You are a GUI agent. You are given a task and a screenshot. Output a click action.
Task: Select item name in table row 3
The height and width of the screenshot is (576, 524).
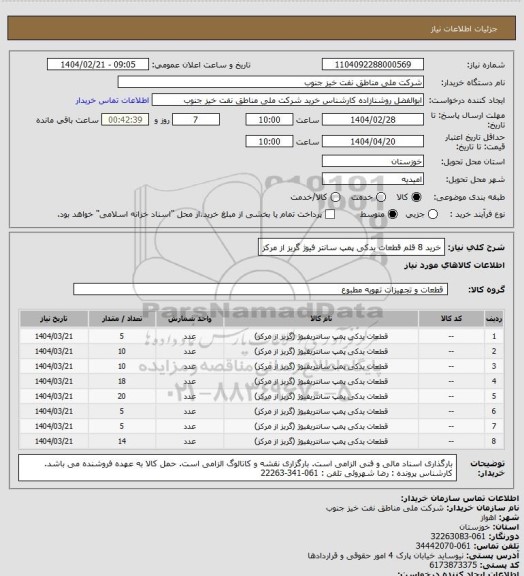click(x=321, y=367)
